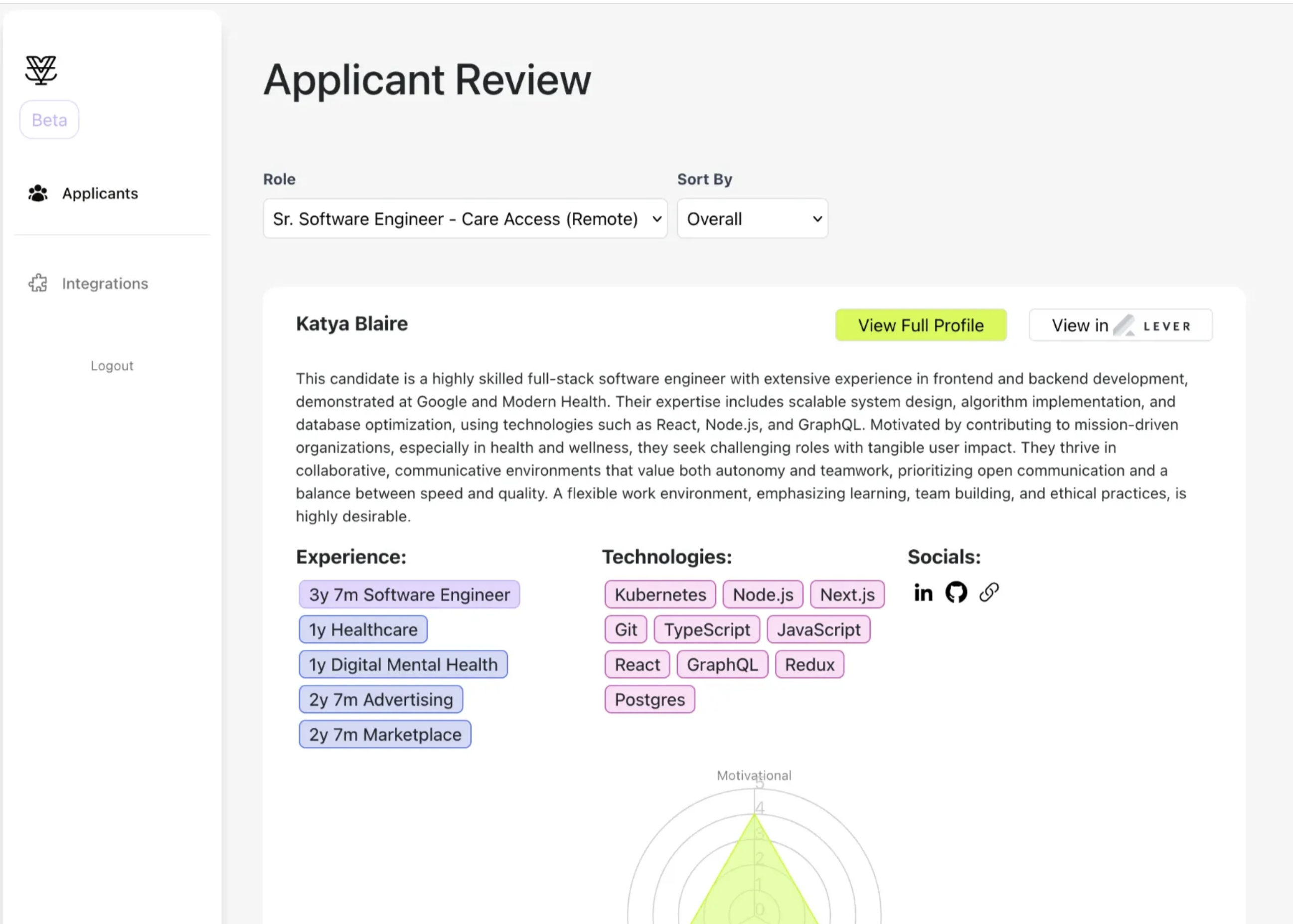Open the Sort By dropdown set to Overall
1293x924 pixels.
pyautogui.click(x=752, y=218)
